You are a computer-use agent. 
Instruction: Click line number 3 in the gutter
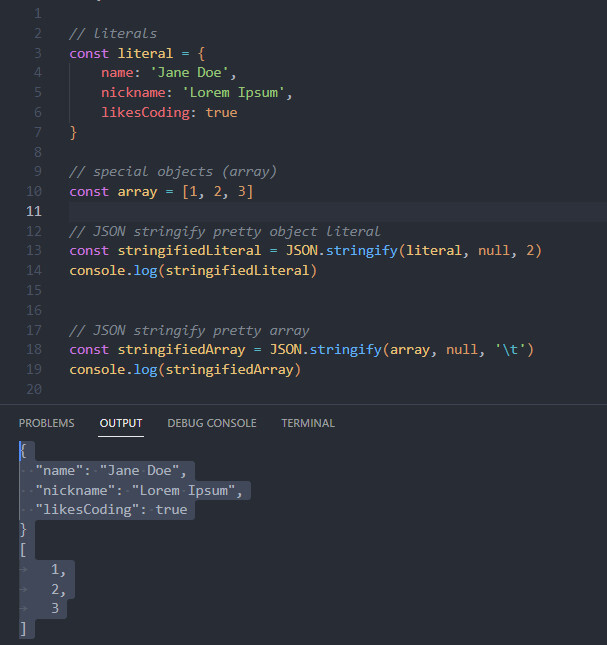[37, 53]
